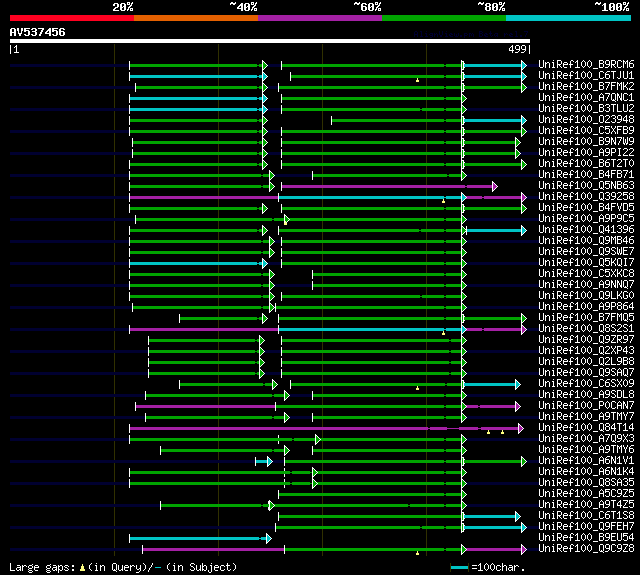640x575 pixels.
Task: Select the UniRef100_C6T1S8 label
Action: tap(586, 516)
